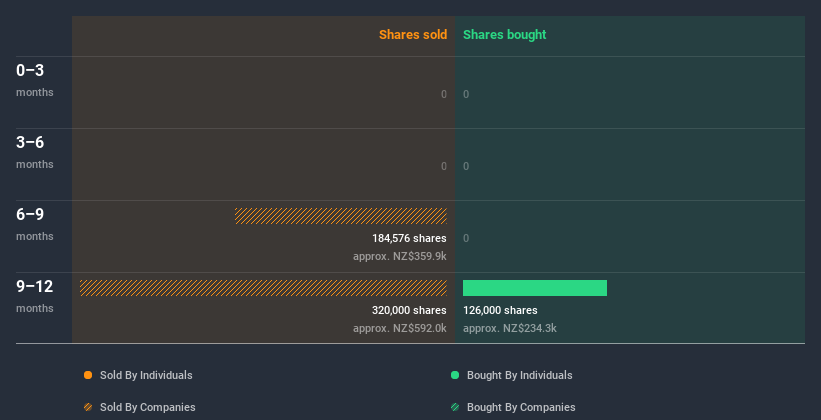
Task: Click the approx. NZ$234.3k amount
Action: click(x=509, y=328)
